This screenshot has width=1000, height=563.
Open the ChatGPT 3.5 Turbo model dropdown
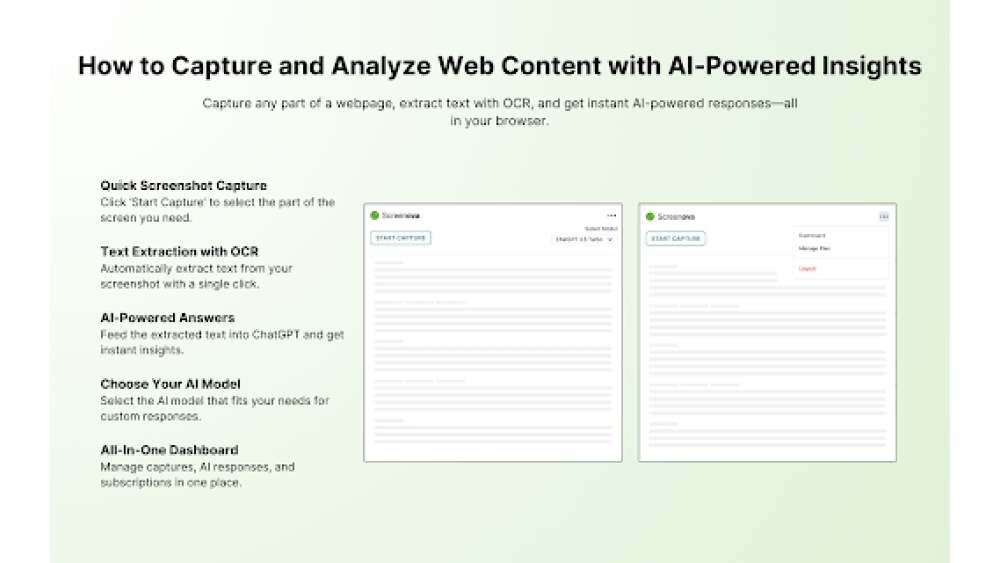click(585, 239)
